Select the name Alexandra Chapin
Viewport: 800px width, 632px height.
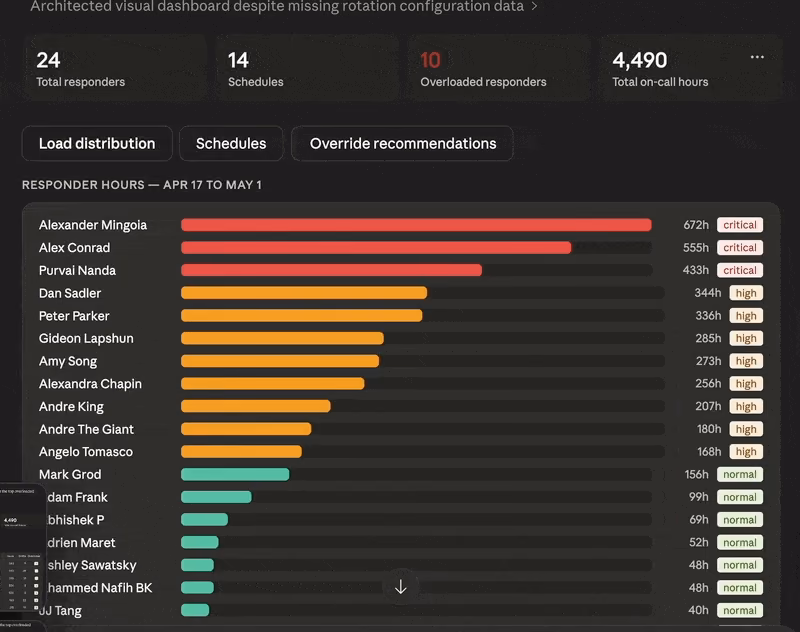click(x=90, y=384)
